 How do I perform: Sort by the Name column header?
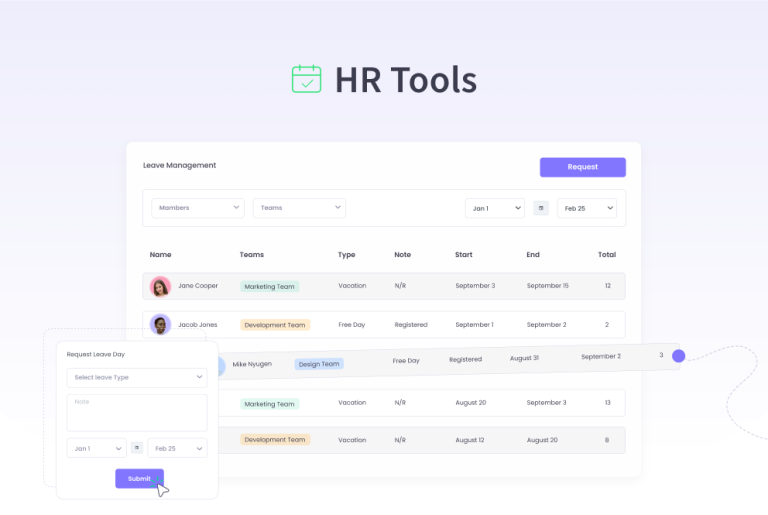coord(161,255)
